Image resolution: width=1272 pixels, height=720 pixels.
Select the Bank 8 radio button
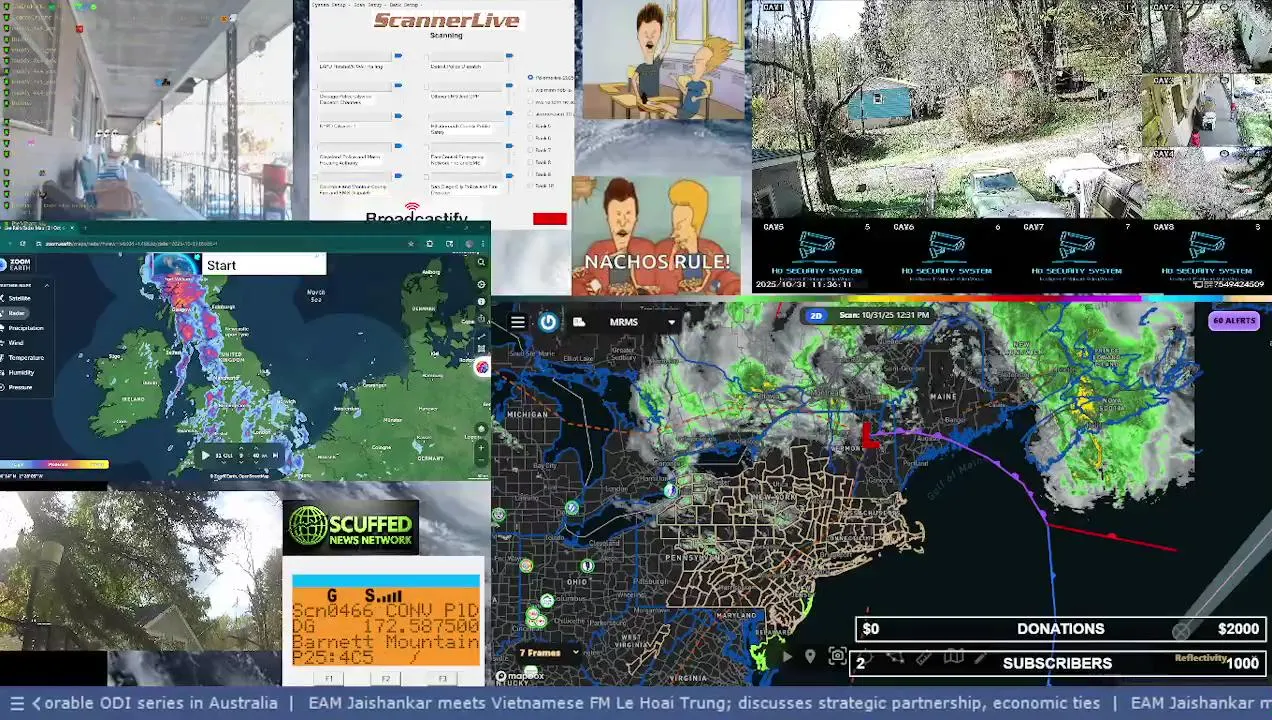[x=531, y=162]
